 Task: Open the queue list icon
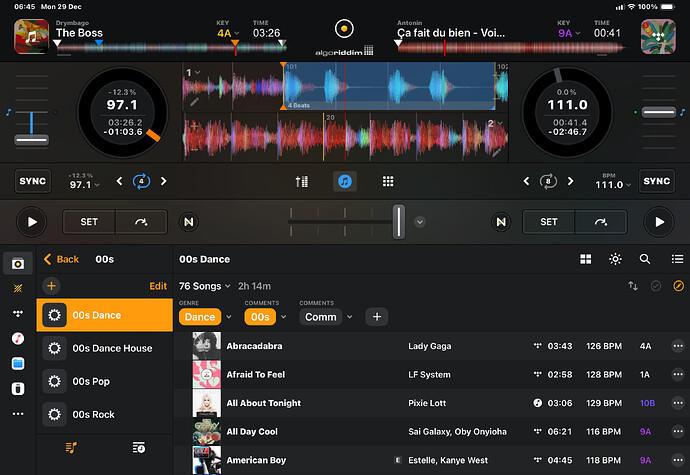(x=139, y=447)
